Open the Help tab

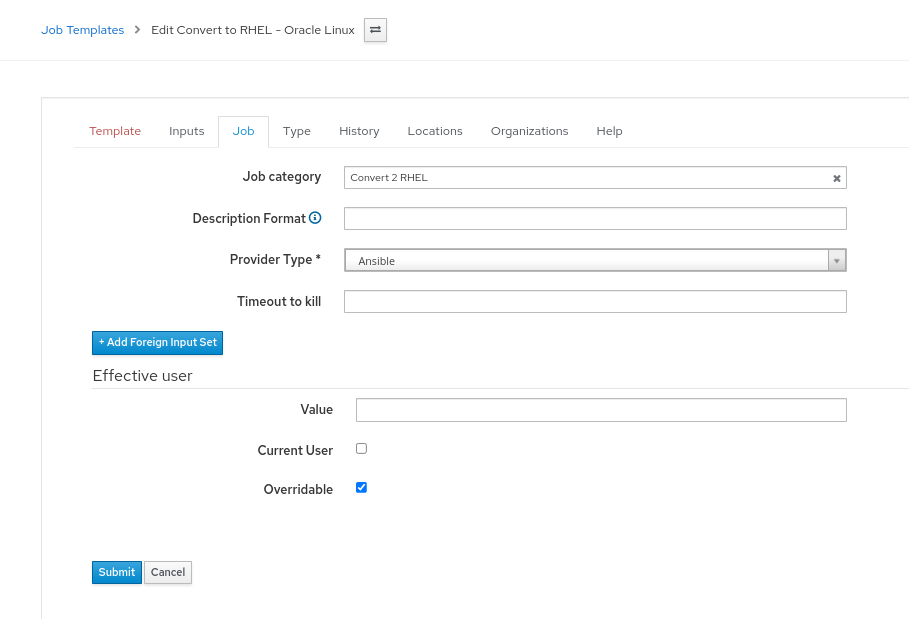tap(609, 131)
